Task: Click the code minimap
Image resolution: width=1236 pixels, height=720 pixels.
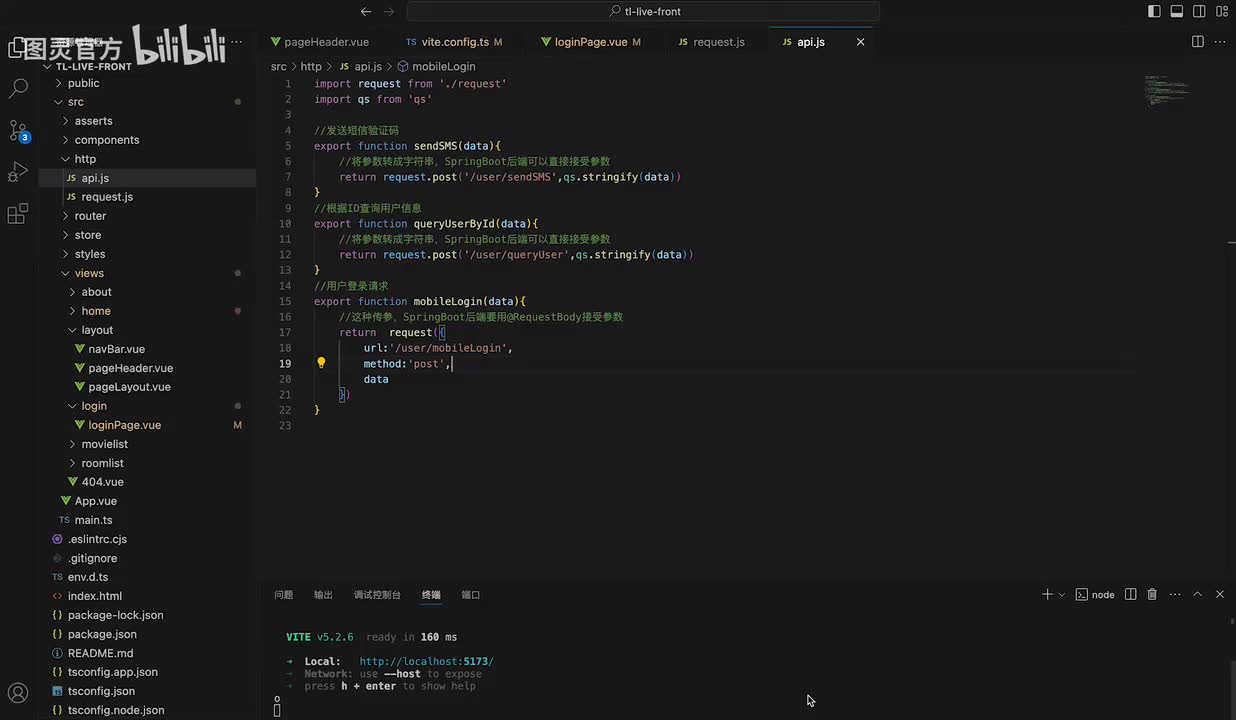Action: click(x=1166, y=90)
